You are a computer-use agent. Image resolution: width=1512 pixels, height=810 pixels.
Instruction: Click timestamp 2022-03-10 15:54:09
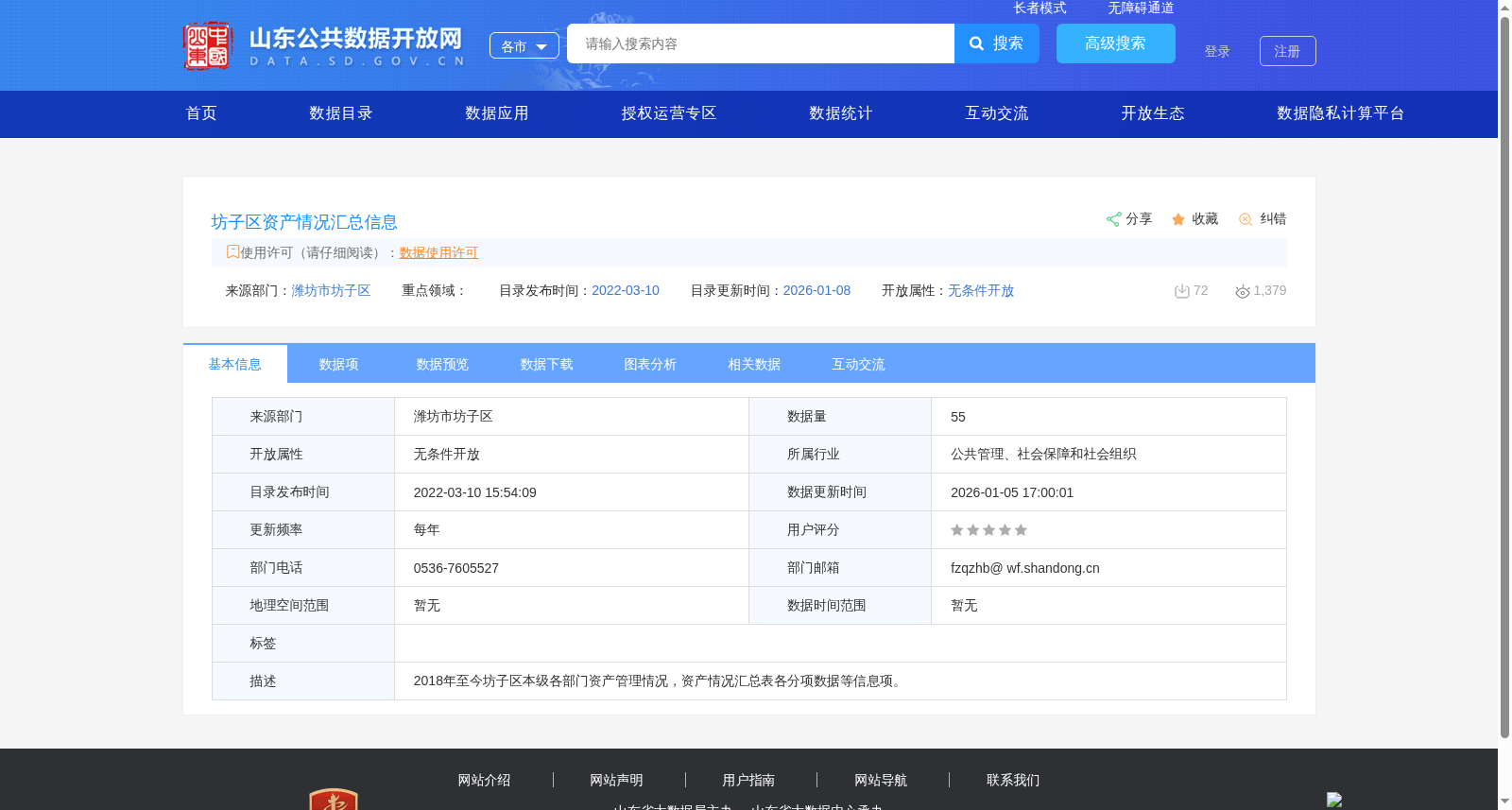tap(475, 492)
